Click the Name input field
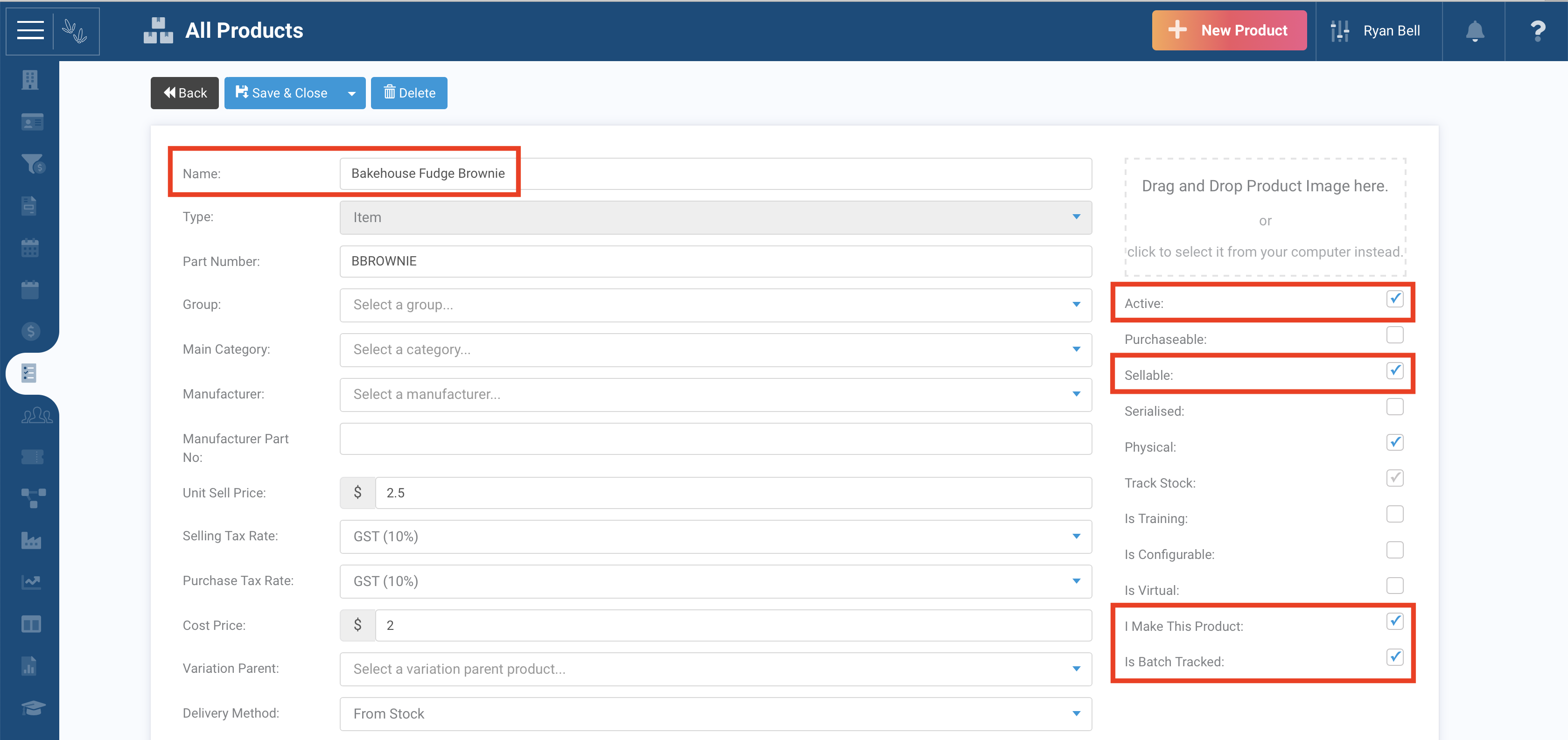 pos(715,174)
